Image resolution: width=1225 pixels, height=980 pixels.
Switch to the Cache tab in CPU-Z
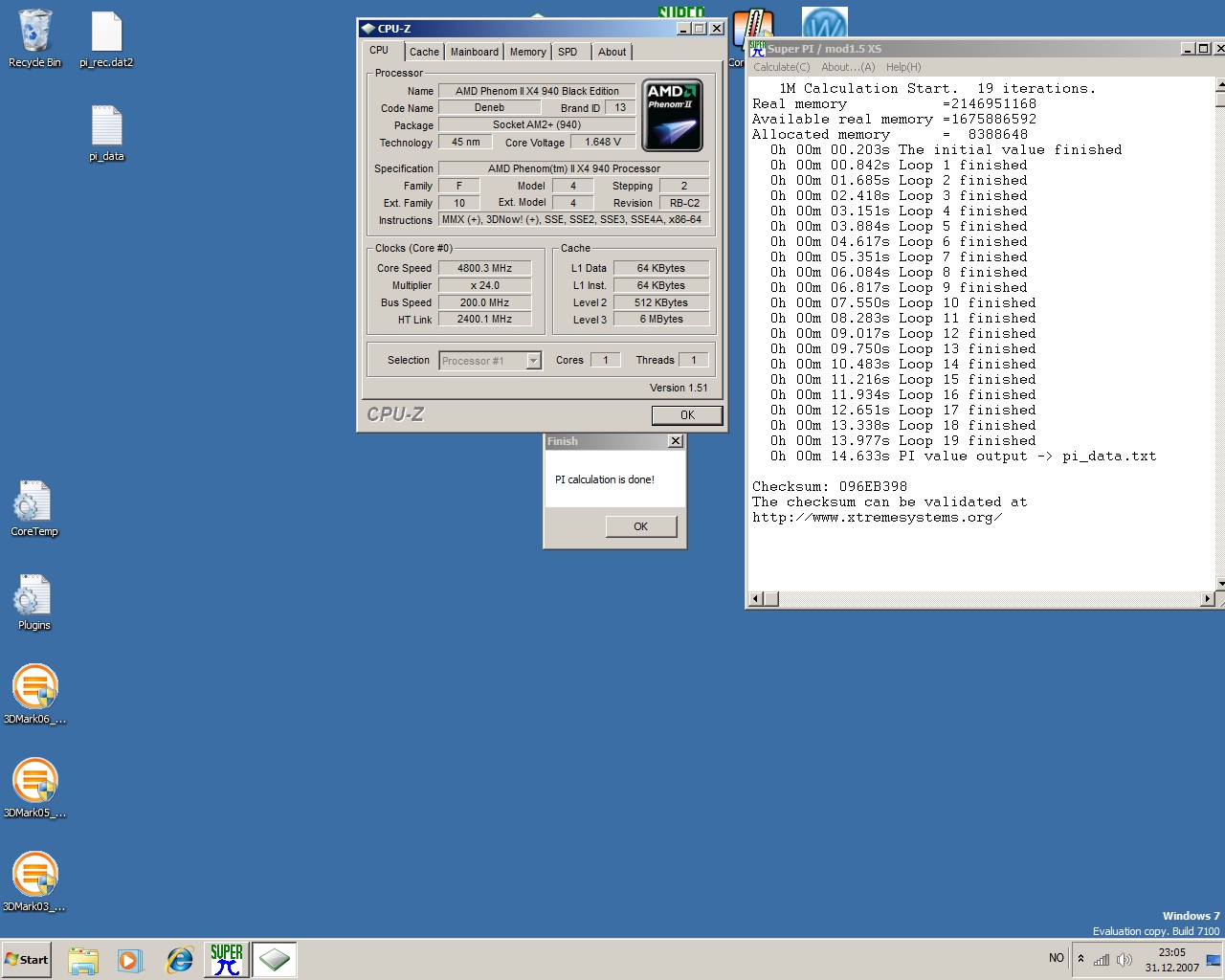point(425,53)
